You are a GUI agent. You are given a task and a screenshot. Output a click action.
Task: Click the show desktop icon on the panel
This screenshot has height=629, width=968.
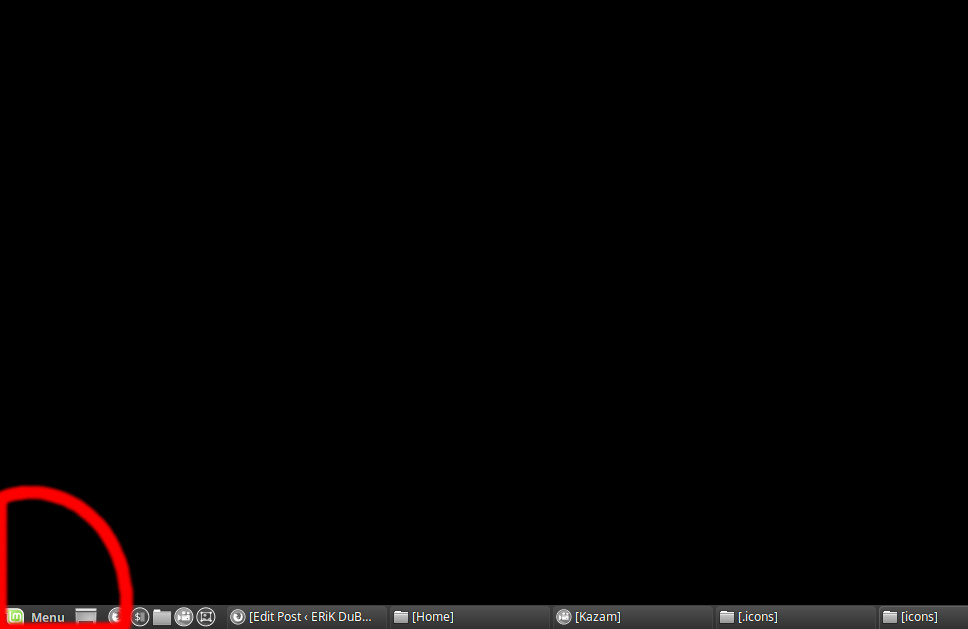coord(86,616)
